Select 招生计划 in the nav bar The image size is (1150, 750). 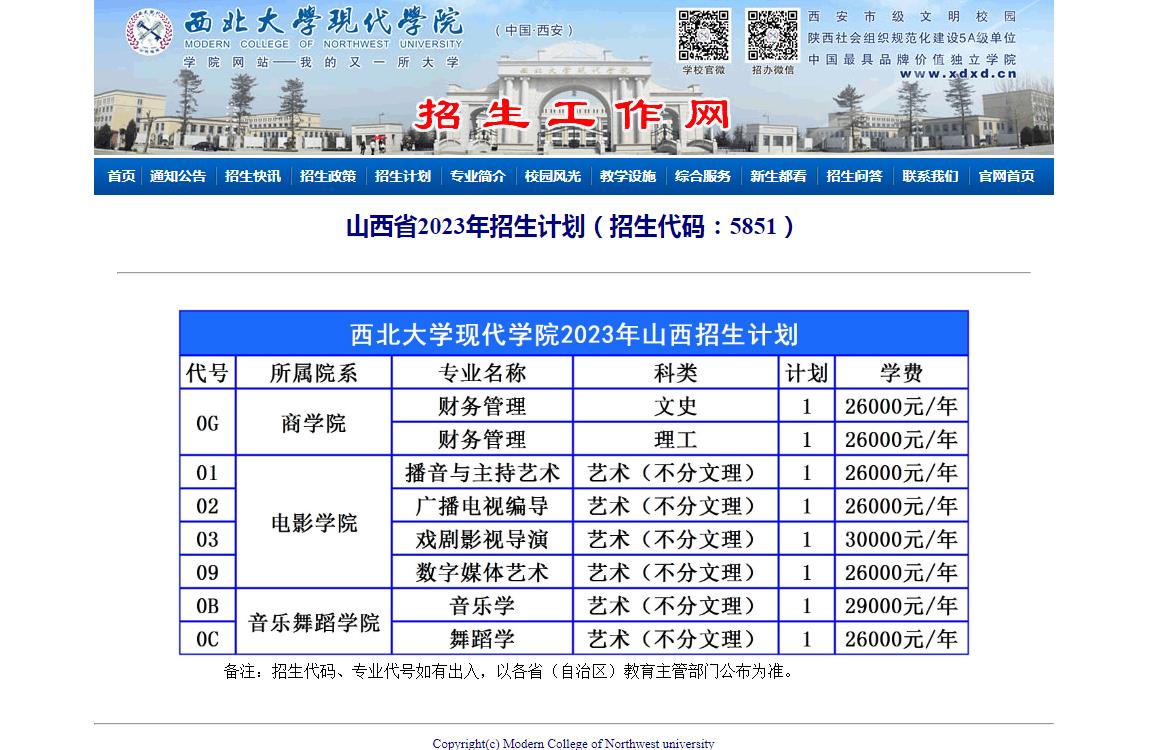coord(403,177)
